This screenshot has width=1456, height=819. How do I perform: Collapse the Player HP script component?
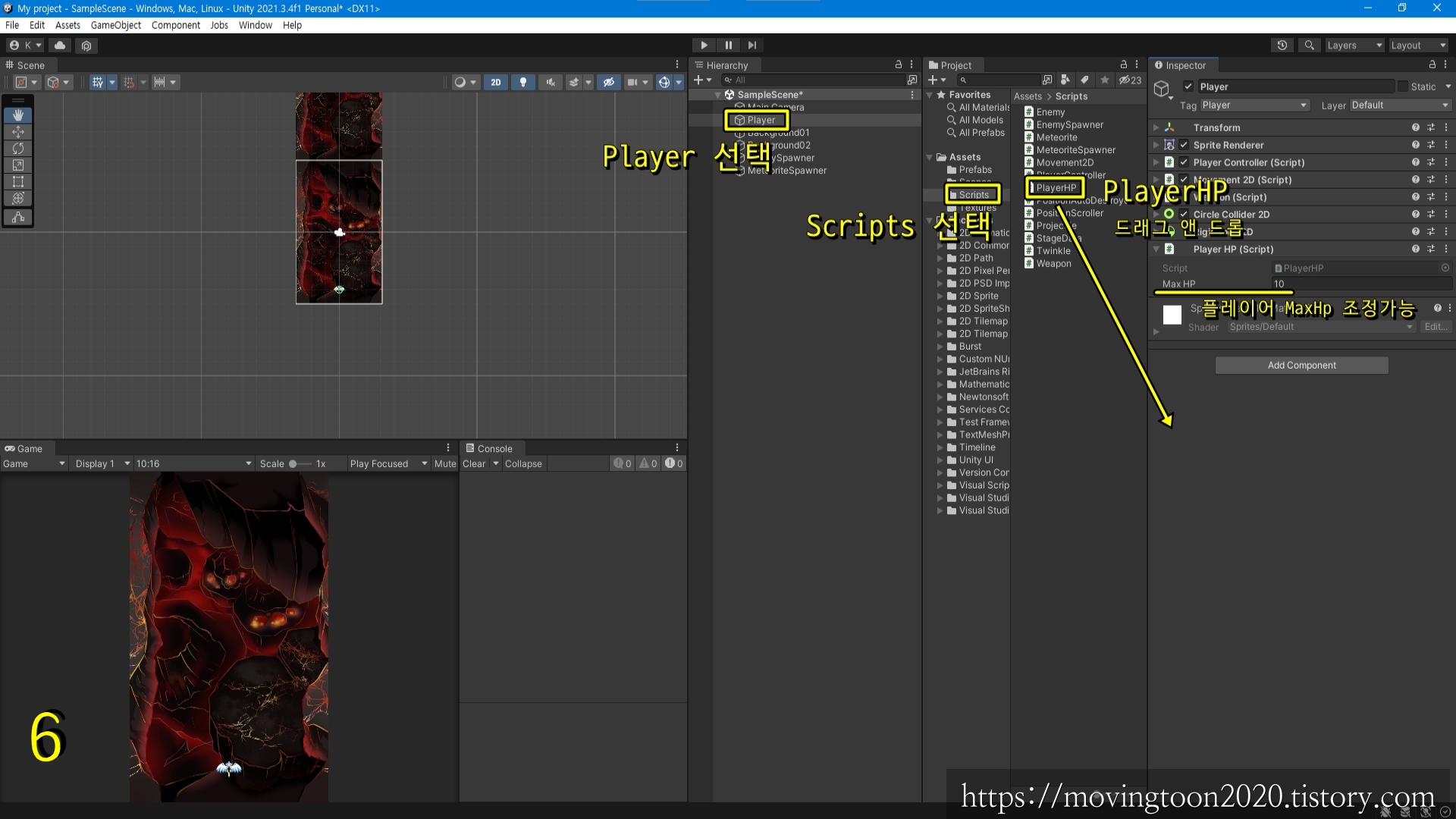1156,249
